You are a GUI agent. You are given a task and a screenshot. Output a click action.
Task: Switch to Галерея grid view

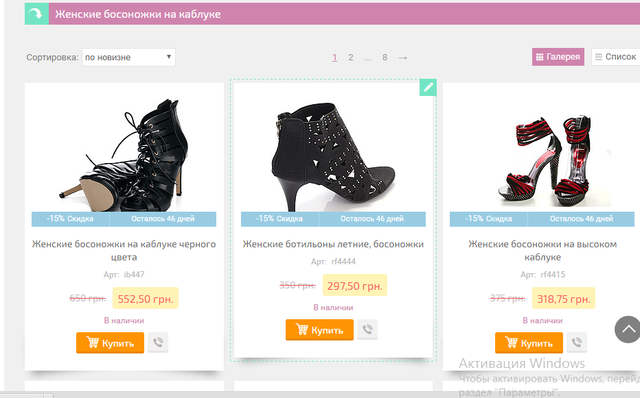click(x=558, y=57)
